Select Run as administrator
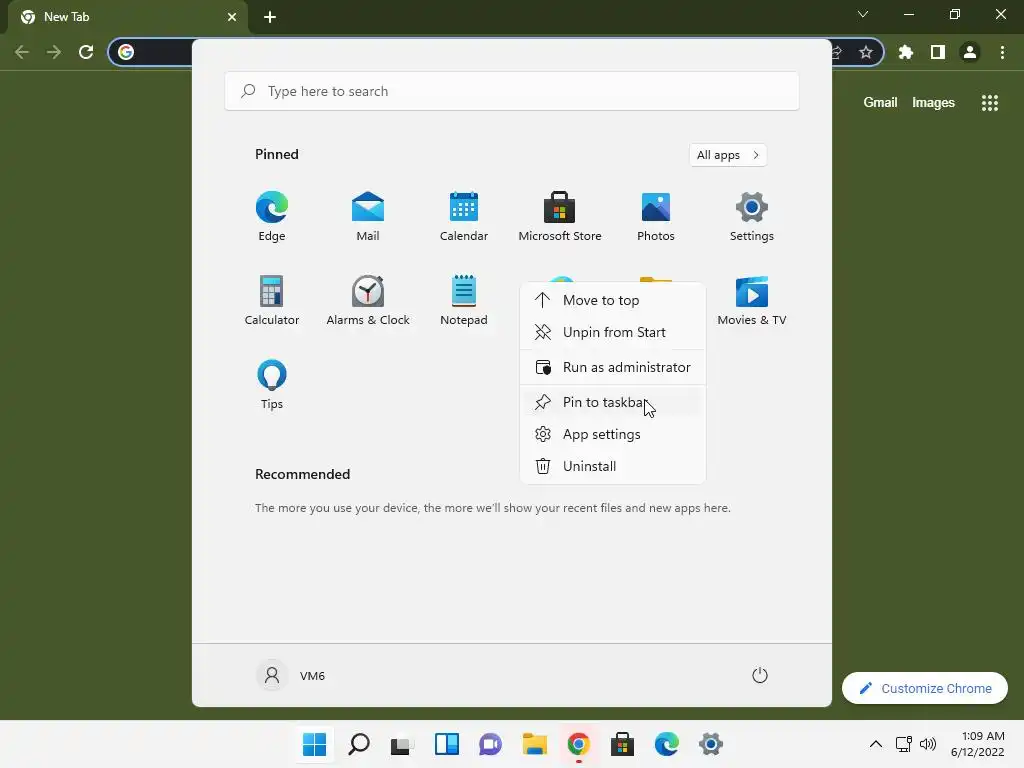This screenshot has width=1024, height=768. tap(613, 367)
